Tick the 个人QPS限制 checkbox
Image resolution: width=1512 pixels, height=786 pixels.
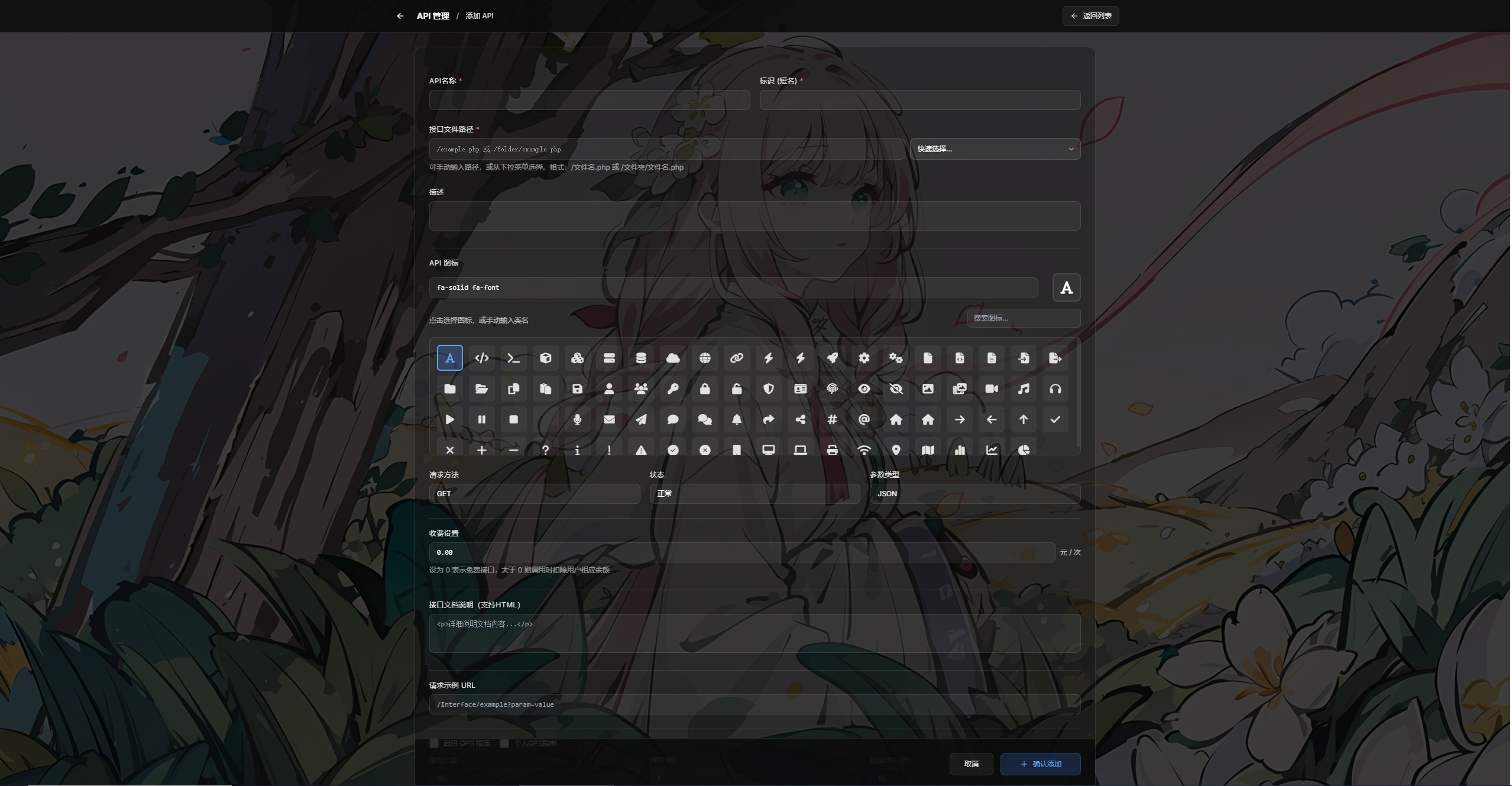(504, 743)
